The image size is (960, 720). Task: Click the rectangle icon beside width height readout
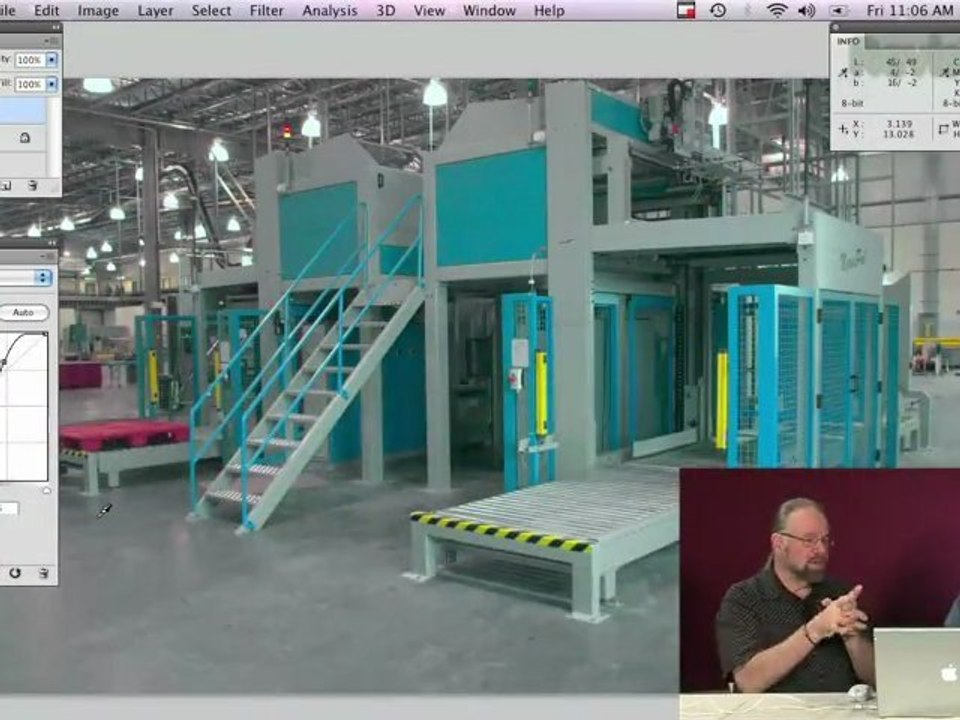point(943,129)
